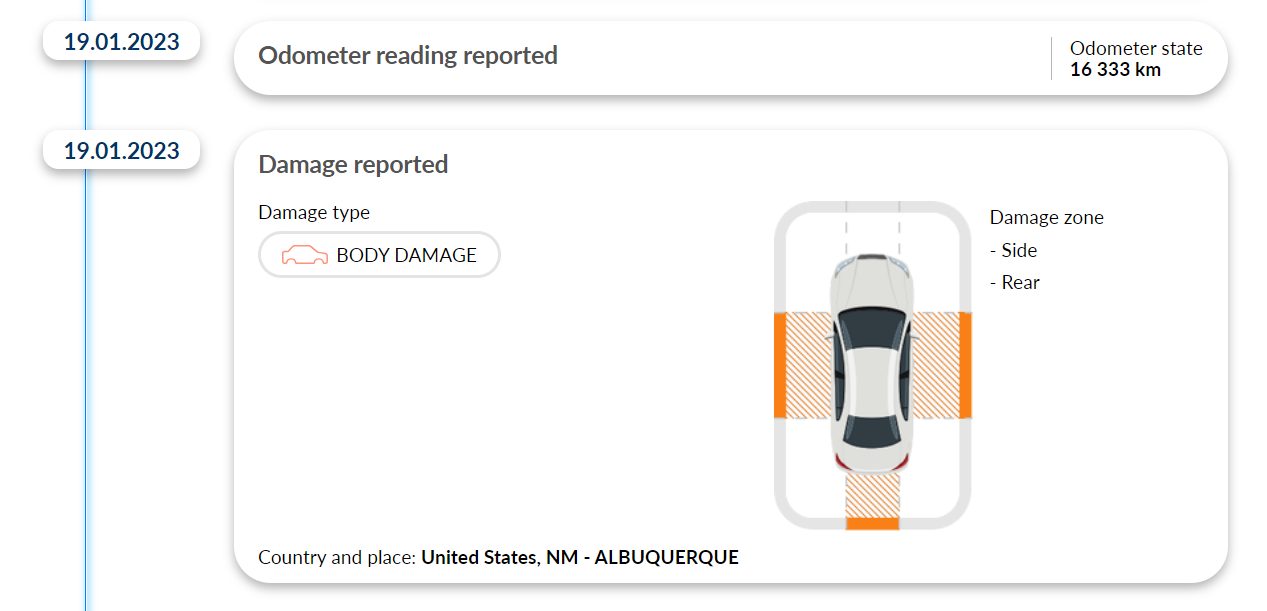Click the Rear damage zone entry

pyautogui.click(x=1015, y=282)
